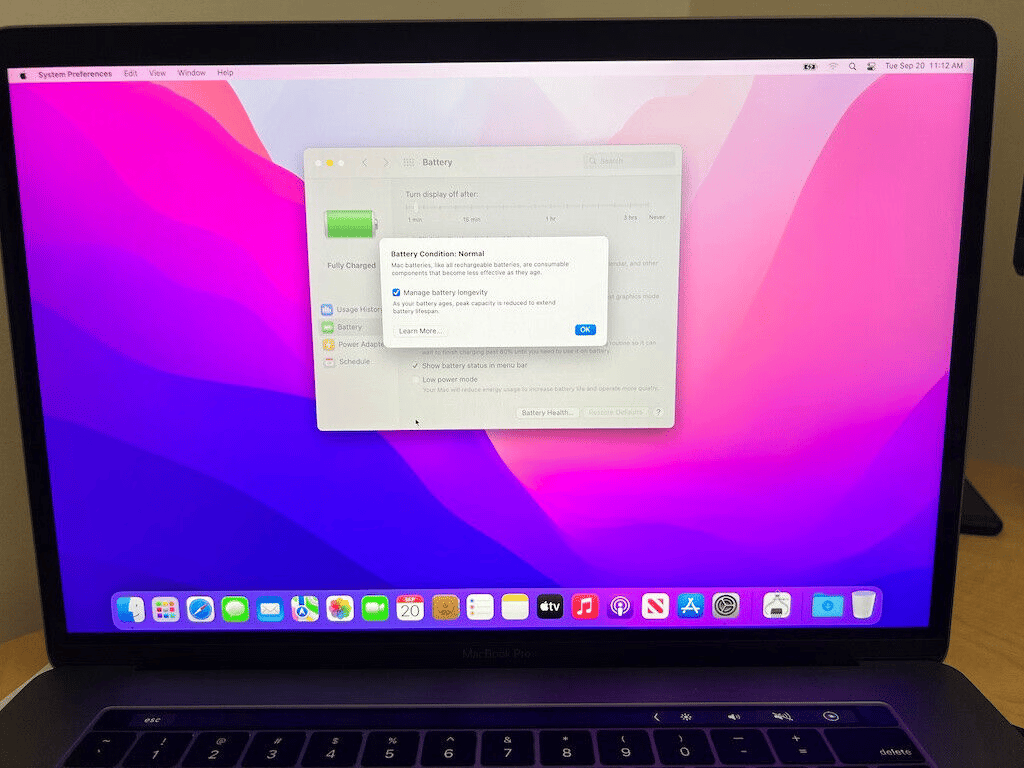This screenshot has height=768, width=1024.
Task: Open Messages app in the Dock
Action: click(x=235, y=609)
